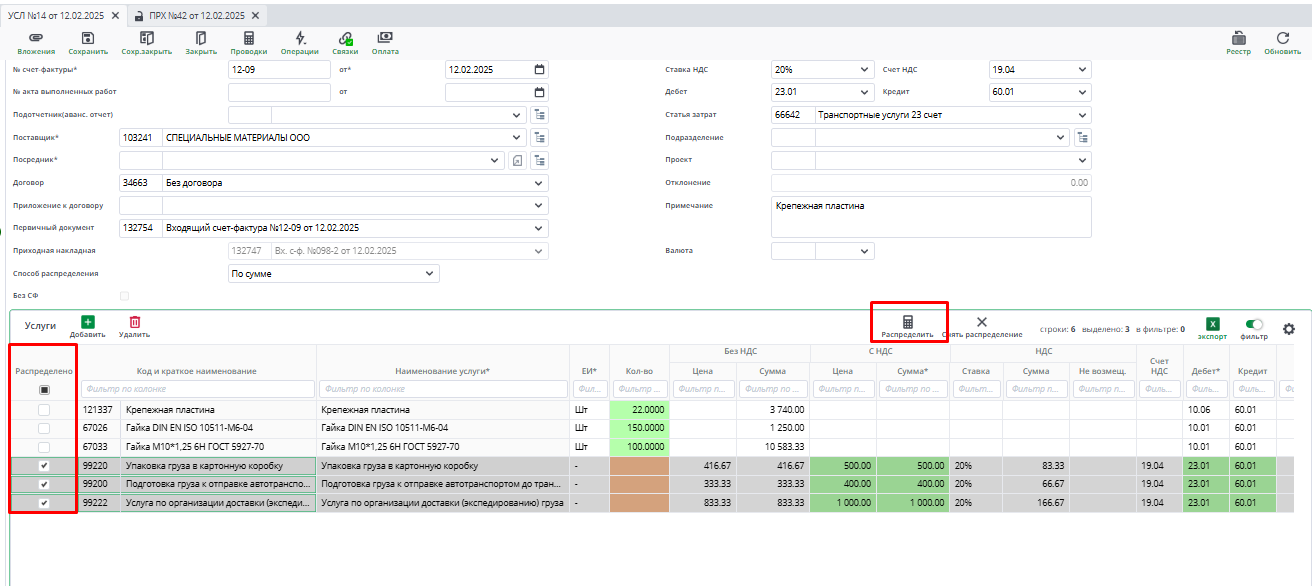Expand the Статья затрат dropdown

pos(1082,115)
